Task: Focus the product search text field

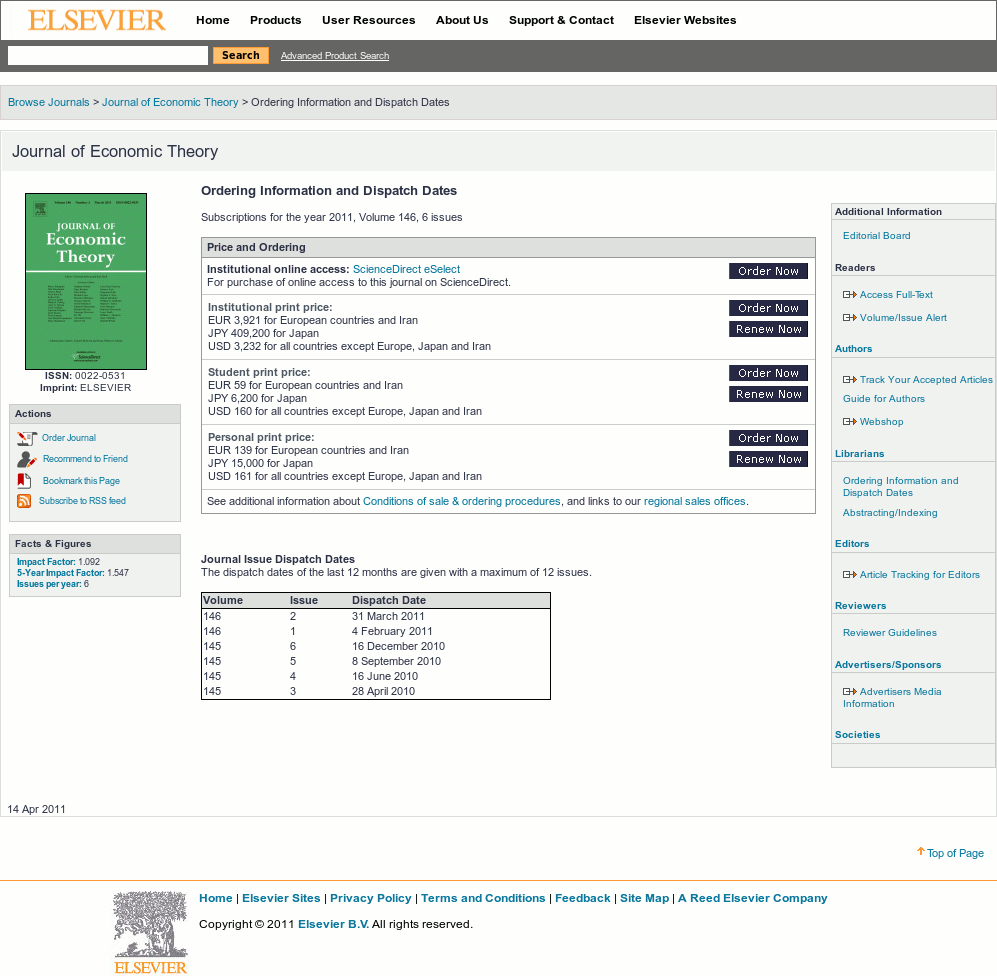Action: [x=108, y=55]
